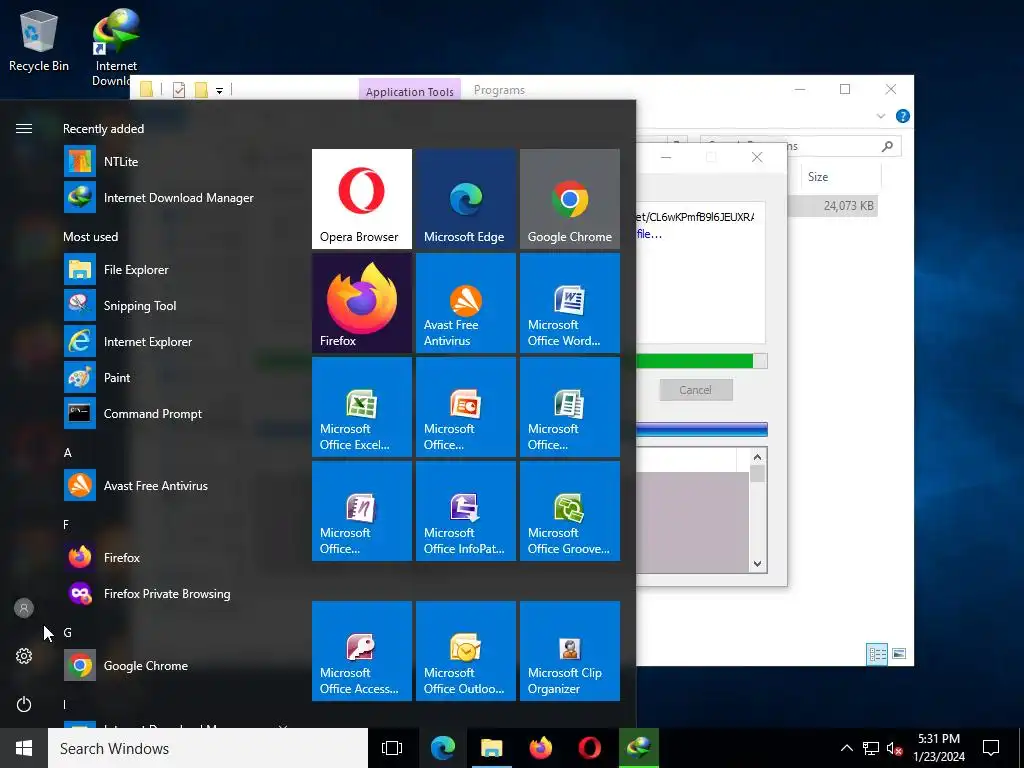Click the blue progress bar in download dialog
Viewport: 1024px width, 768px height.
click(701, 429)
